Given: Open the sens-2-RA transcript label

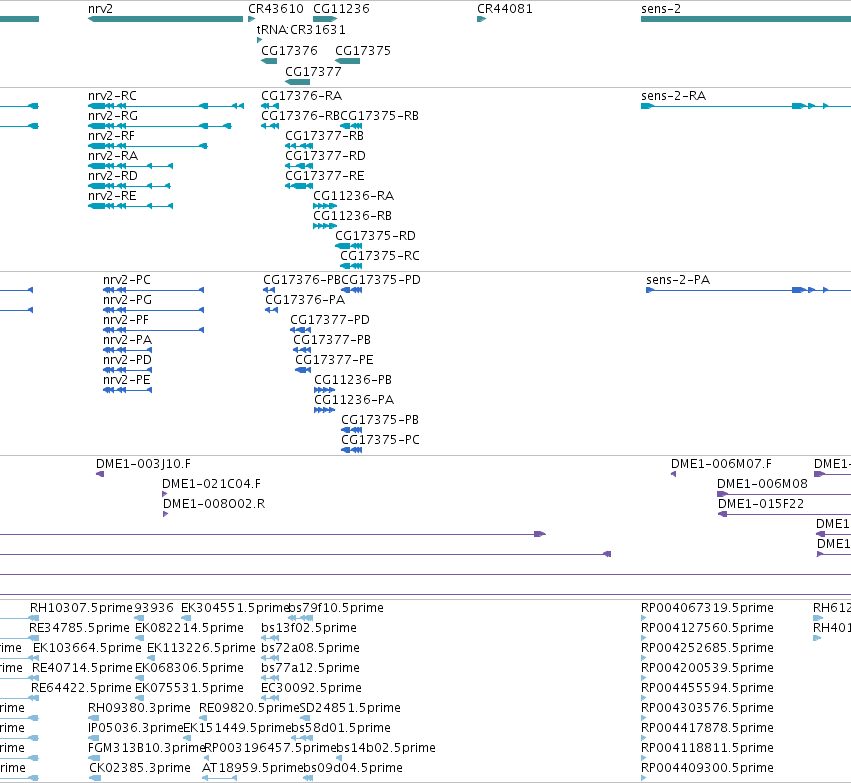Looking at the screenshot, I should [x=674, y=96].
